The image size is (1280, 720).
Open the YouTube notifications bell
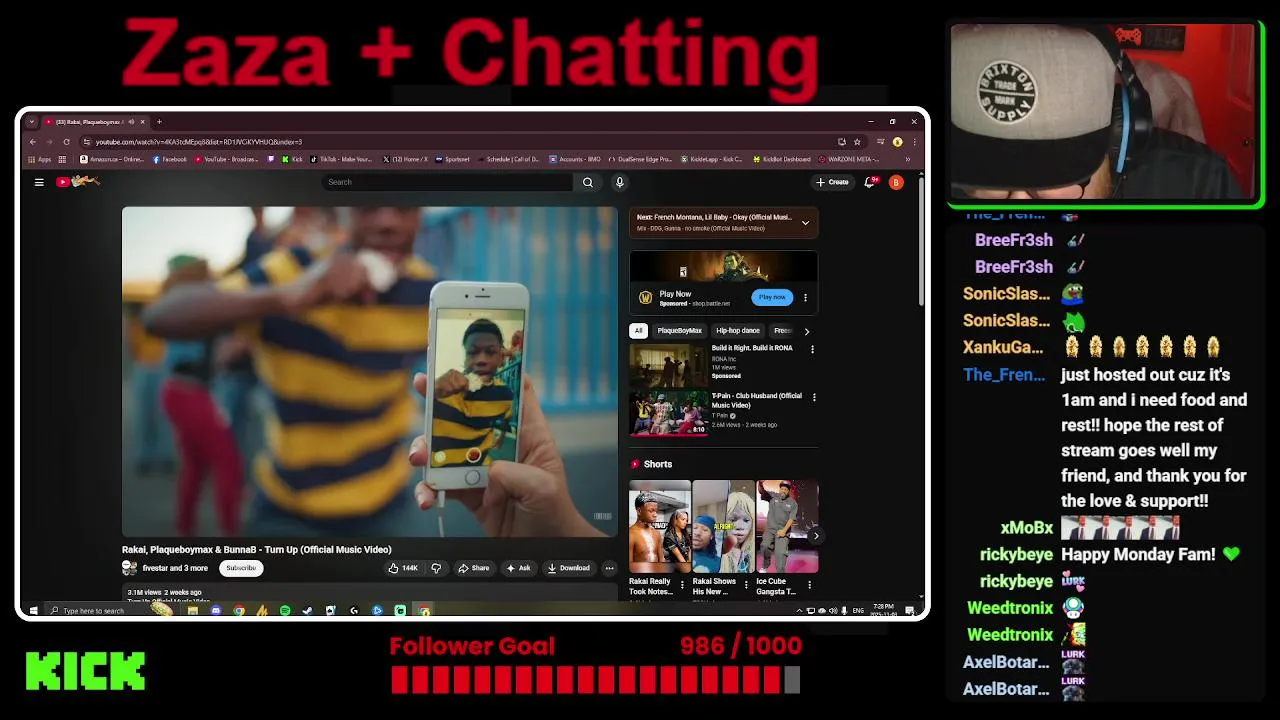coord(871,182)
